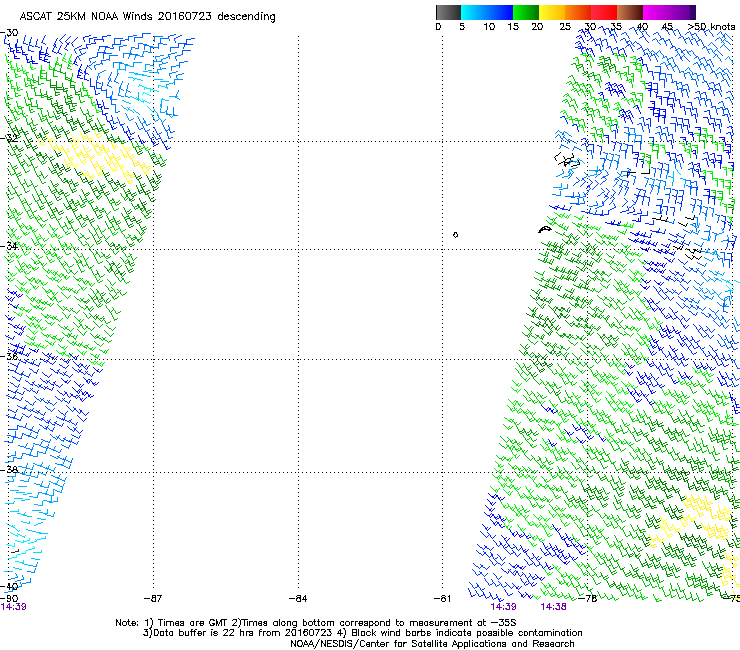
Task: Click the gray 0–5 knots segment of color bar
Action: click(x=448, y=12)
